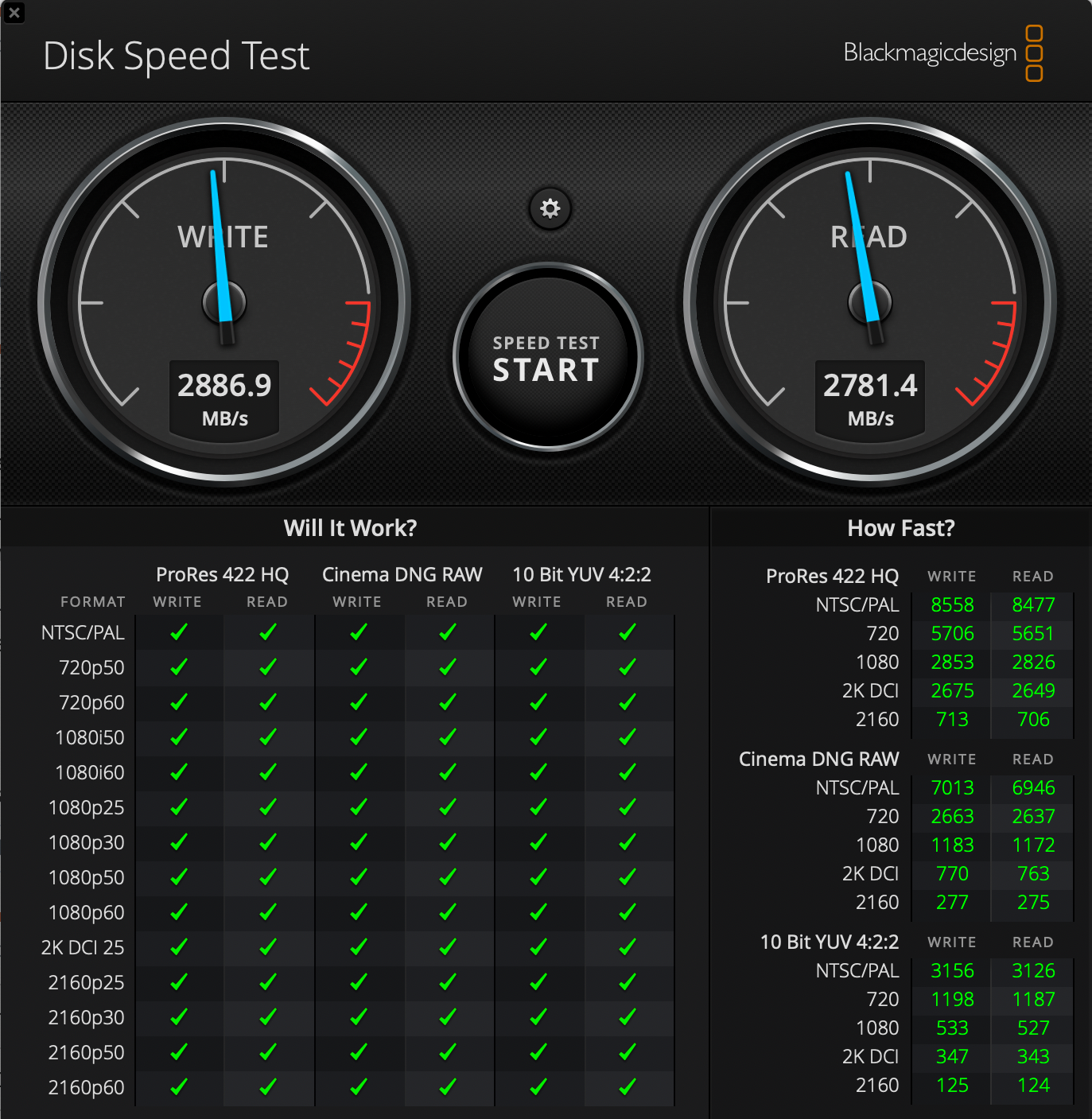Viewport: 1092px width, 1119px height.
Task: Click the NTSC/PAL ProRes 422 HQ read checkmark
Action: click(268, 632)
